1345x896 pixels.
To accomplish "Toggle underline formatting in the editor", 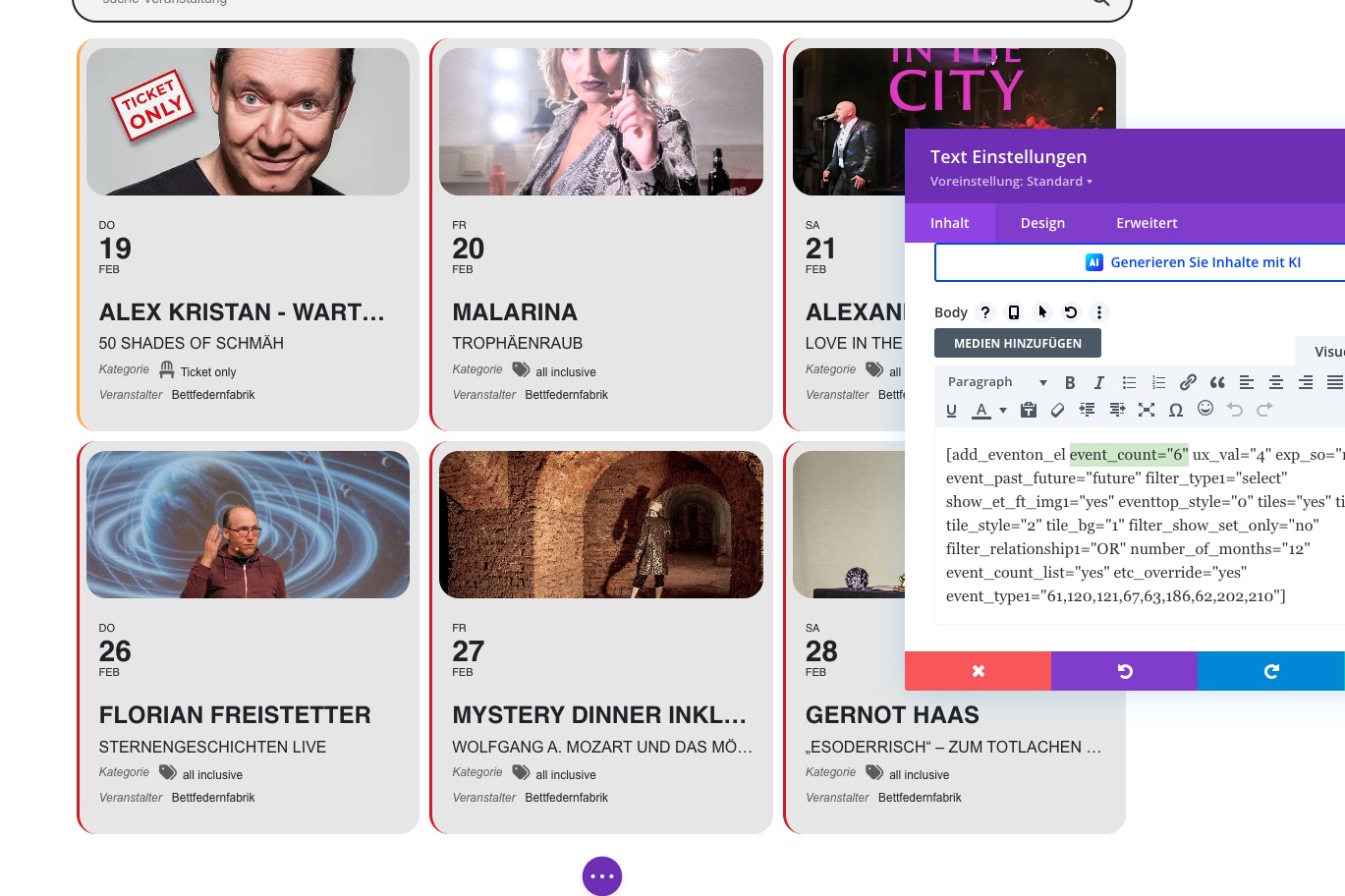I will pyautogui.click(x=951, y=410).
